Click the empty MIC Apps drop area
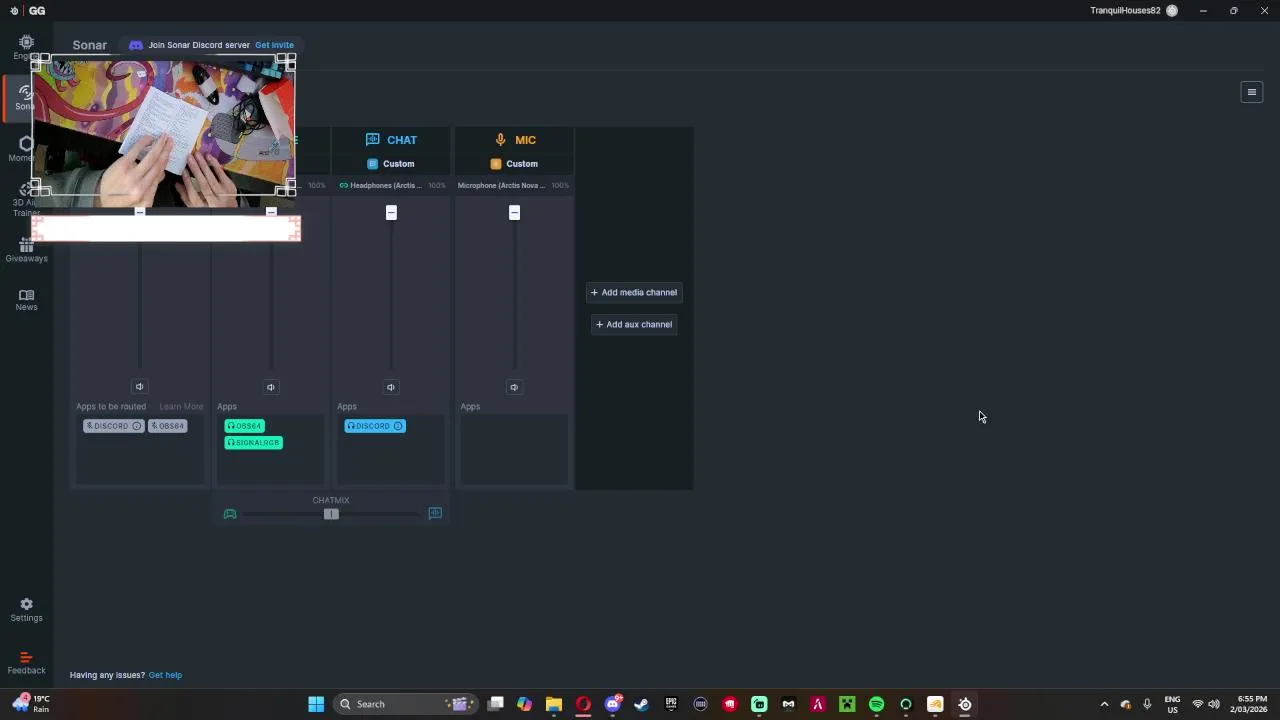1280x720 pixels. [513, 450]
